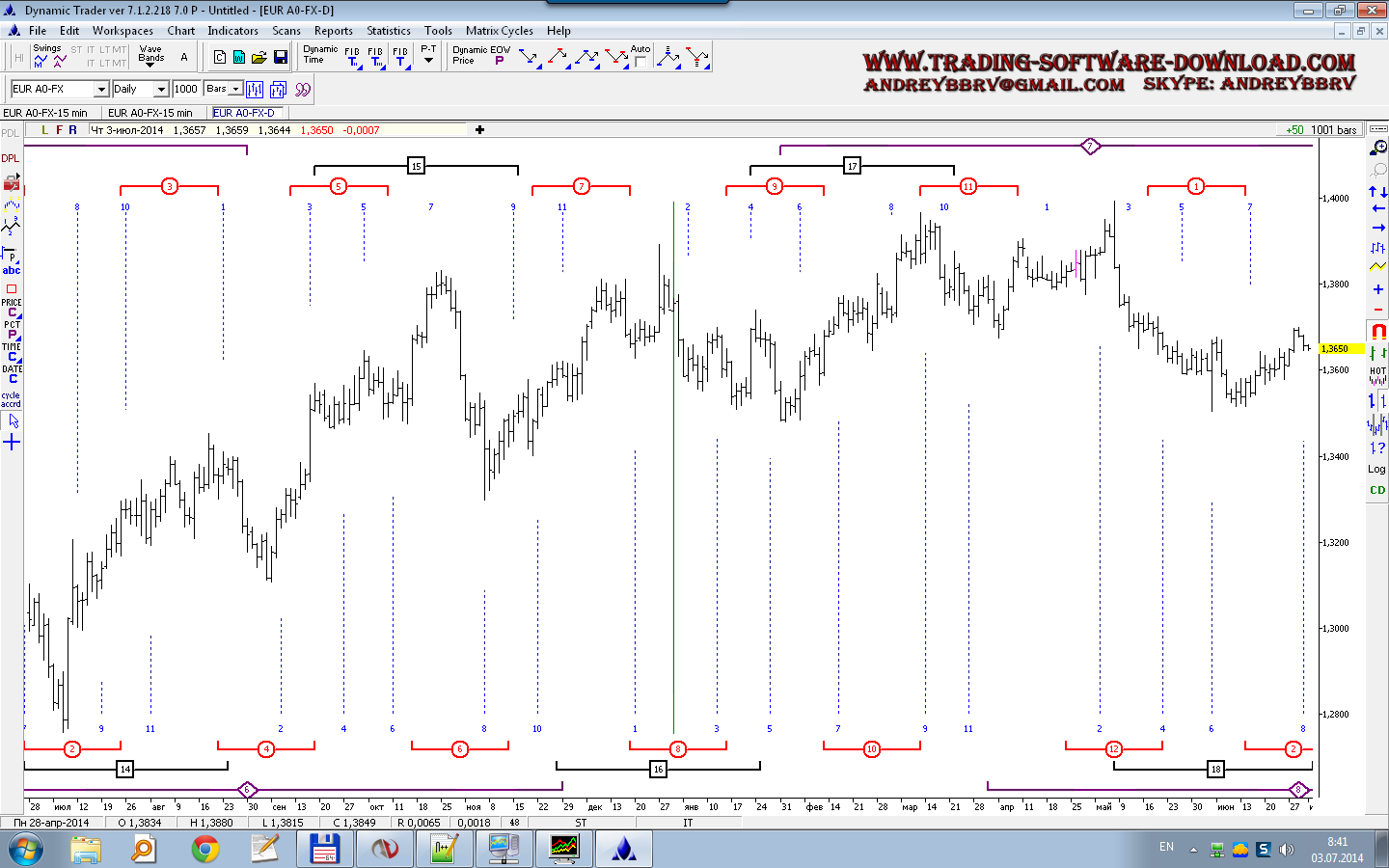
Task: Click the Save floppy disk icon
Action: point(281,58)
